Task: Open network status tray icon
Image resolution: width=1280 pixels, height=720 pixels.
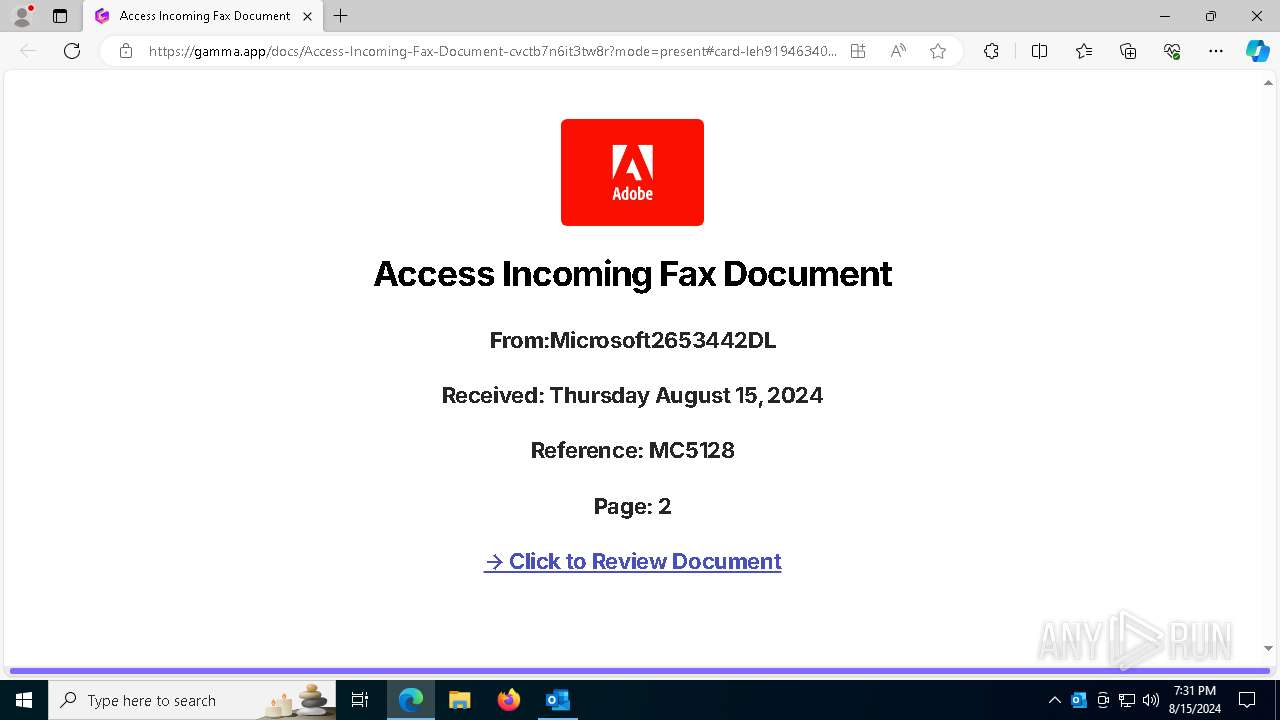Action: 1127,700
